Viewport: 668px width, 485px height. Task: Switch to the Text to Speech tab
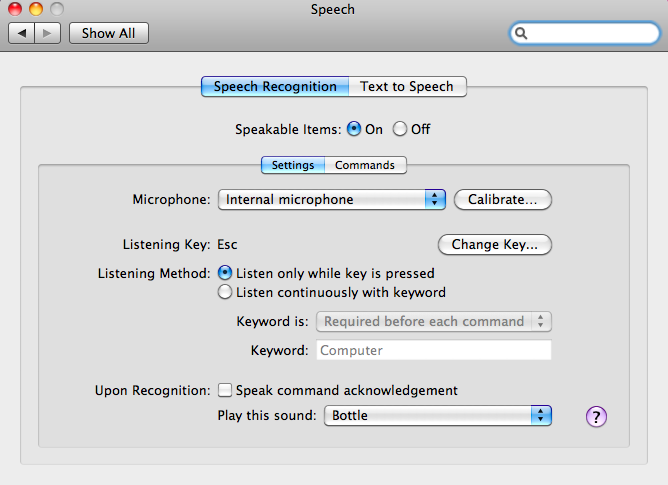[x=407, y=87]
